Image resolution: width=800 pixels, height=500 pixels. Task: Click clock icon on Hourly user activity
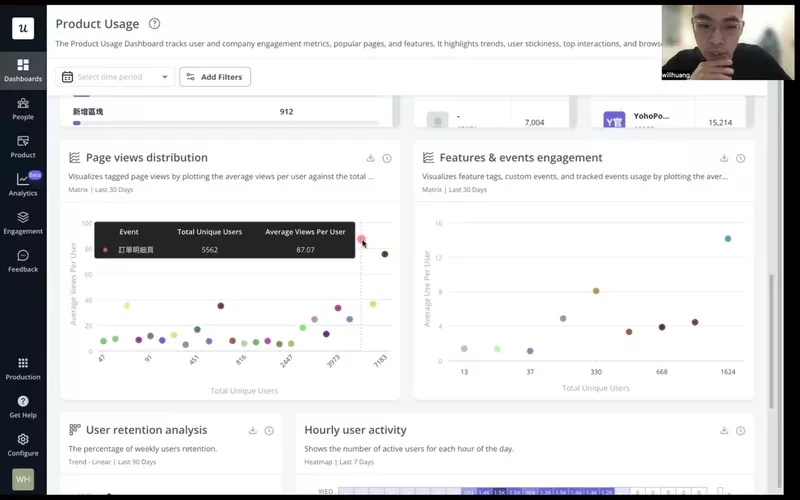point(741,430)
